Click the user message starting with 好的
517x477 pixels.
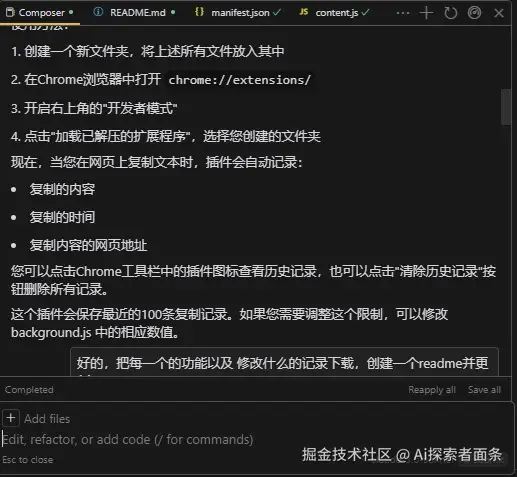click(284, 363)
